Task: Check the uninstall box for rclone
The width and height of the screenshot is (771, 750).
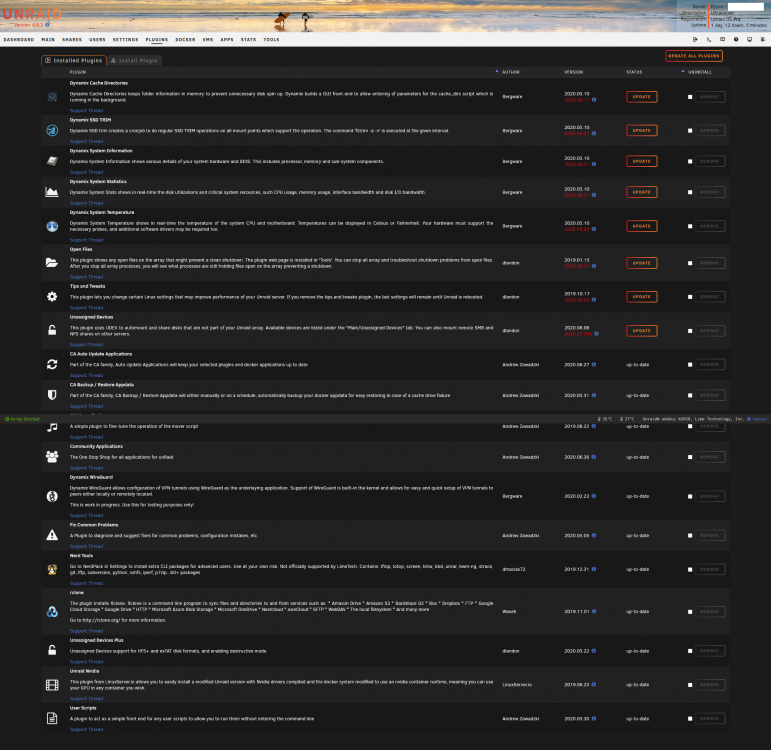Action: tap(690, 612)
